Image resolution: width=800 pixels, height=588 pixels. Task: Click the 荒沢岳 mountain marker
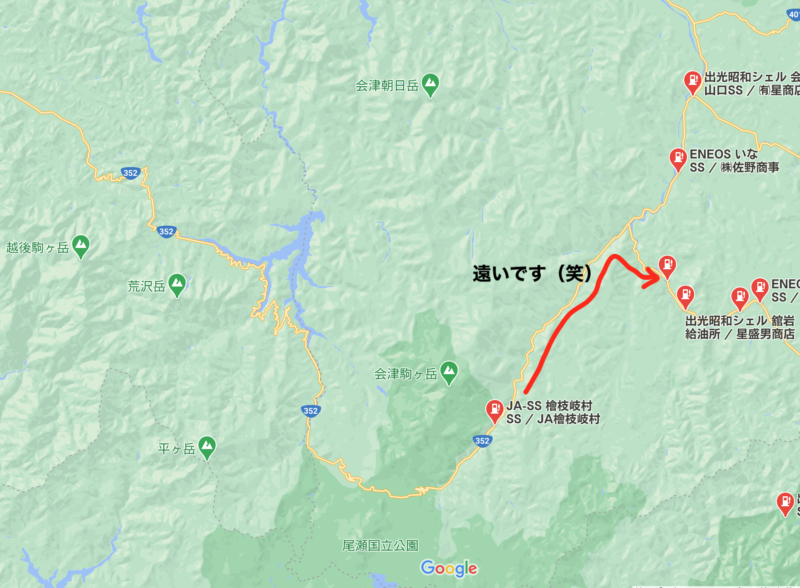pos(177,285)
